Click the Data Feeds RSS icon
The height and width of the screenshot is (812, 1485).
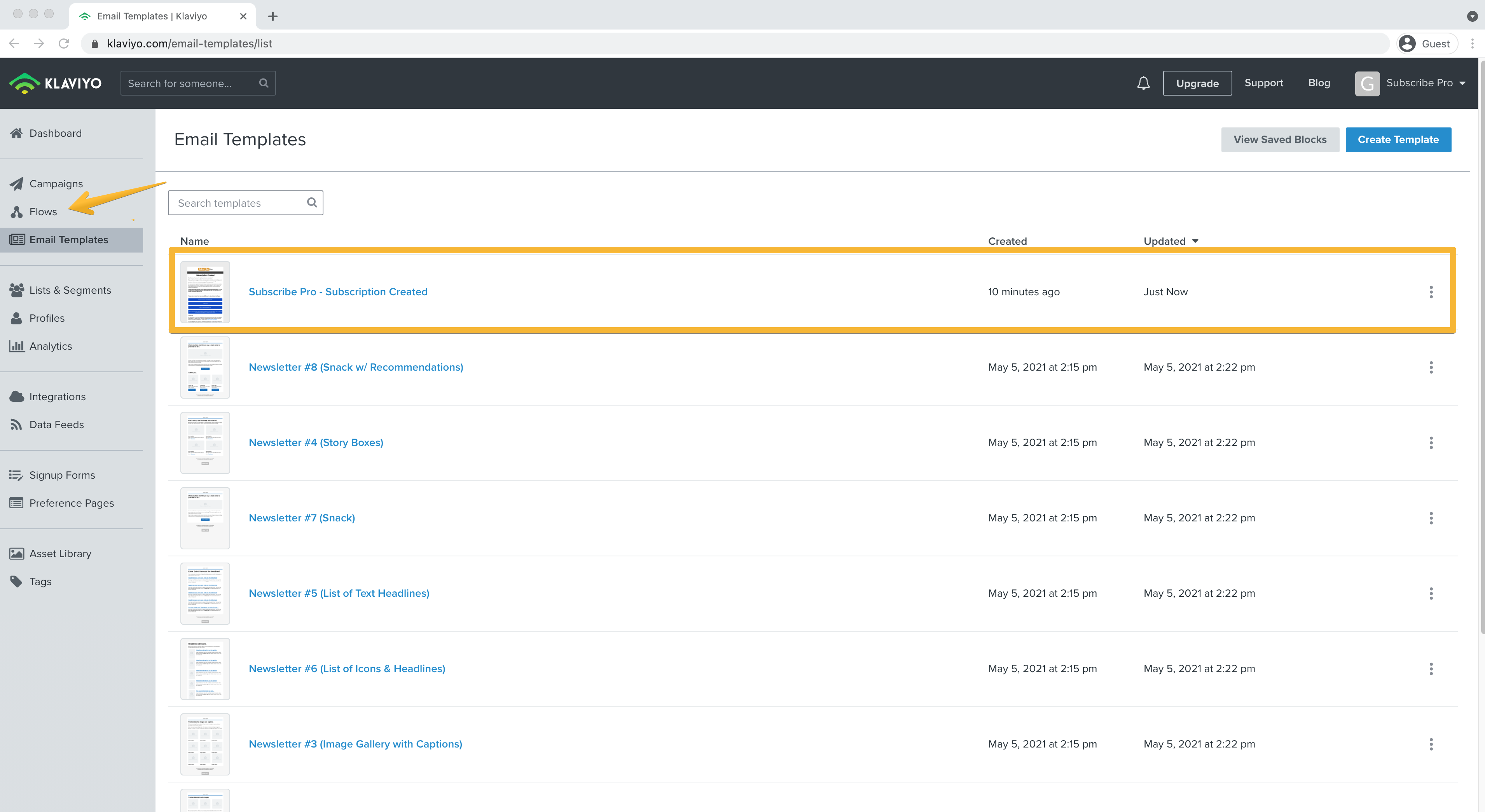[16, 424]
